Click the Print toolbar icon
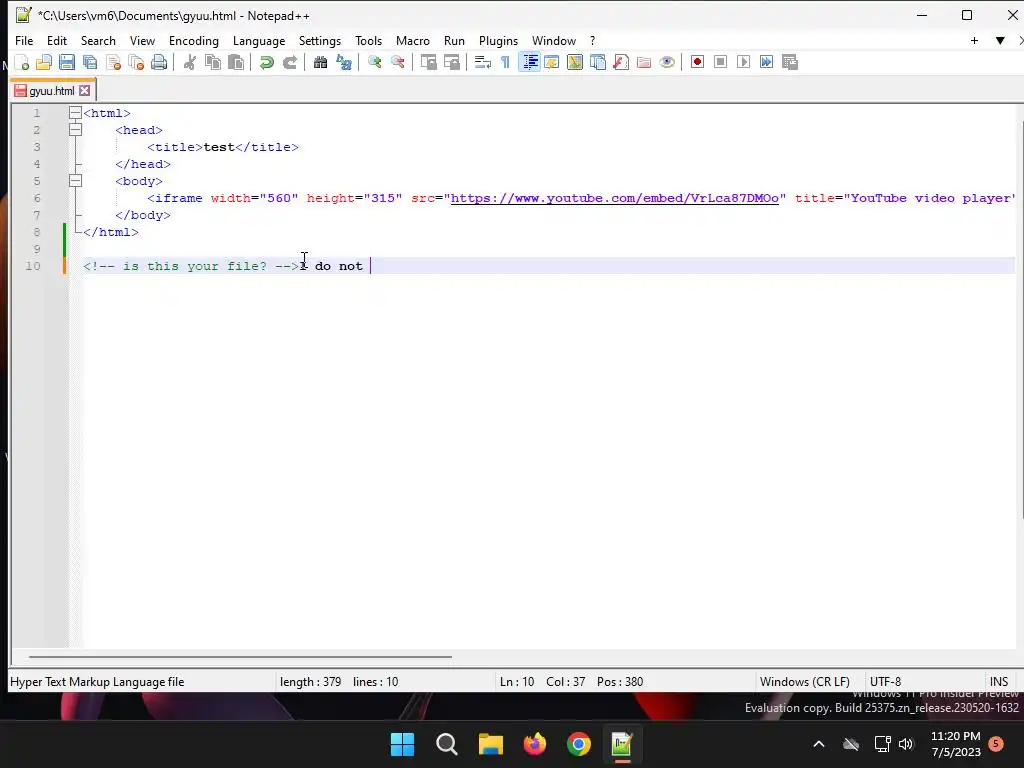 click(159, 62)
